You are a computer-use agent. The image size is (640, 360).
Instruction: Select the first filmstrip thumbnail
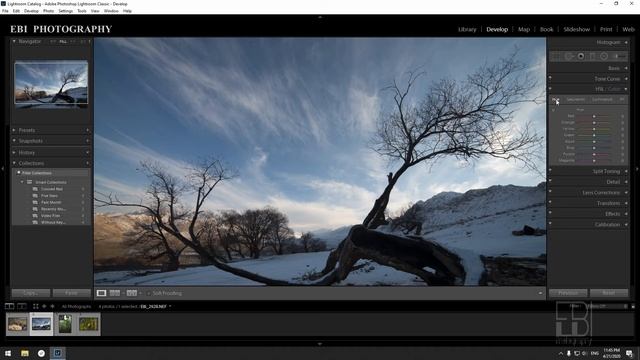tap(18, 324)
